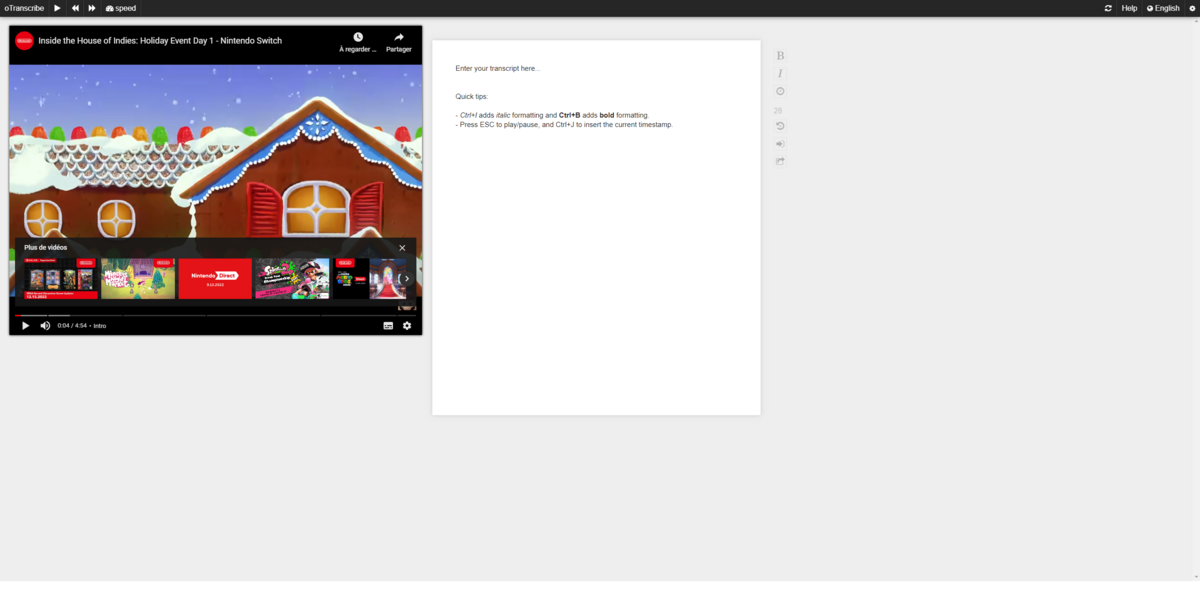Viewport: 1200px width, 589px height.
Task: Click the 'Partager' share arrow icon
Action: click(x=399, y=37)
